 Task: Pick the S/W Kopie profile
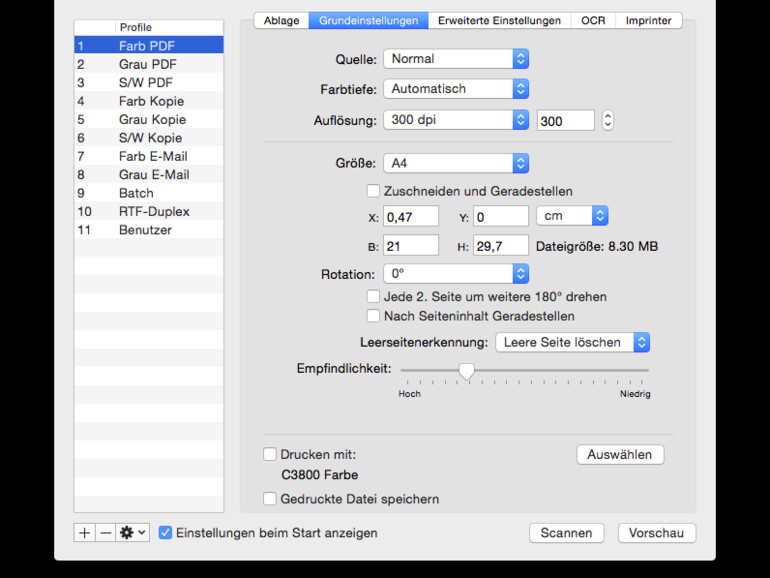tap(149, 138)
